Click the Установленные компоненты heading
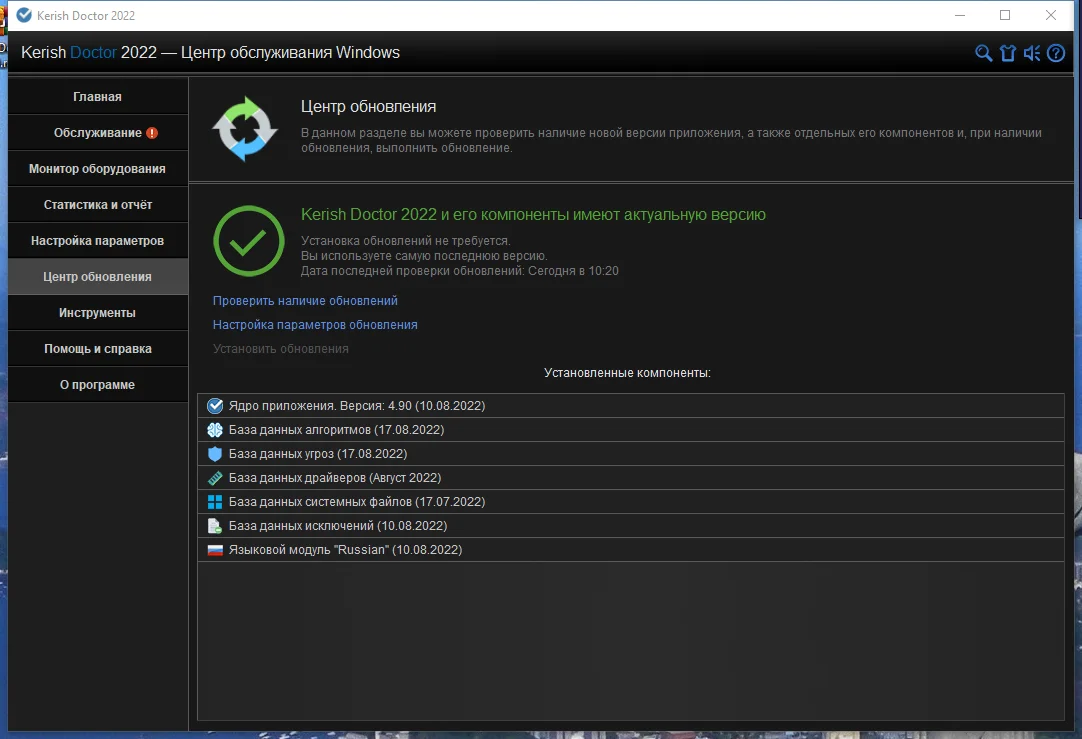 (627, 373)
